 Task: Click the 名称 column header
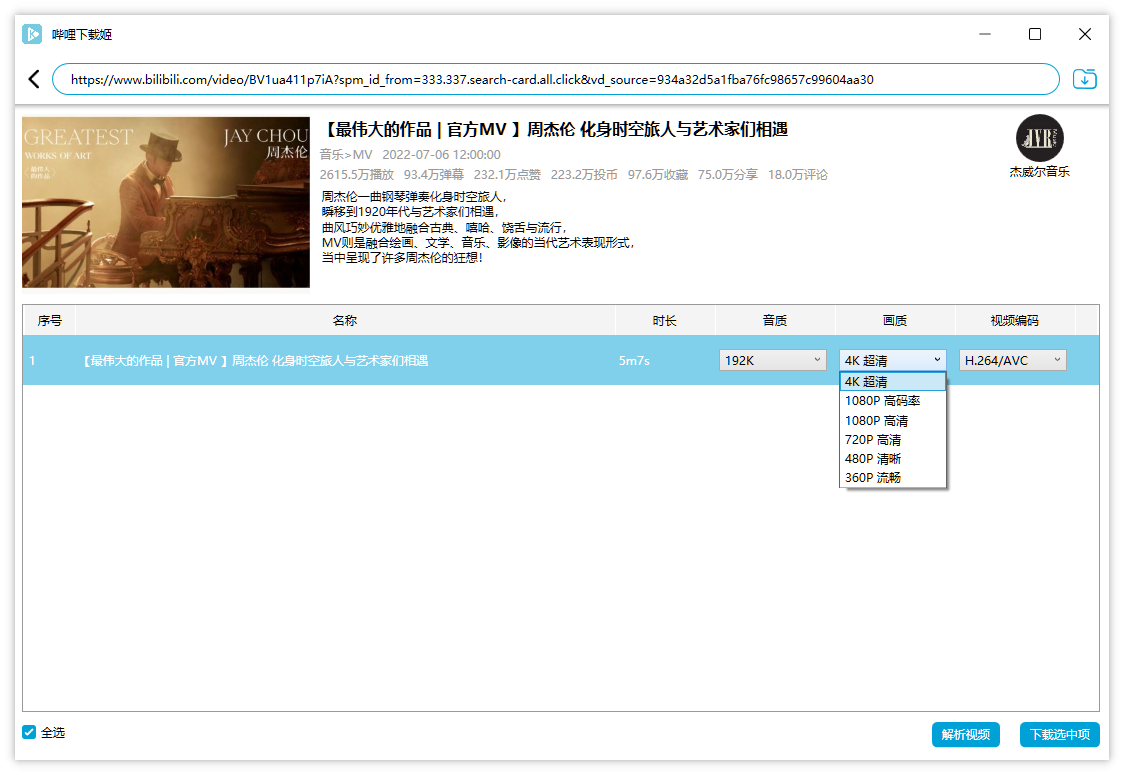tap(345, 320)
